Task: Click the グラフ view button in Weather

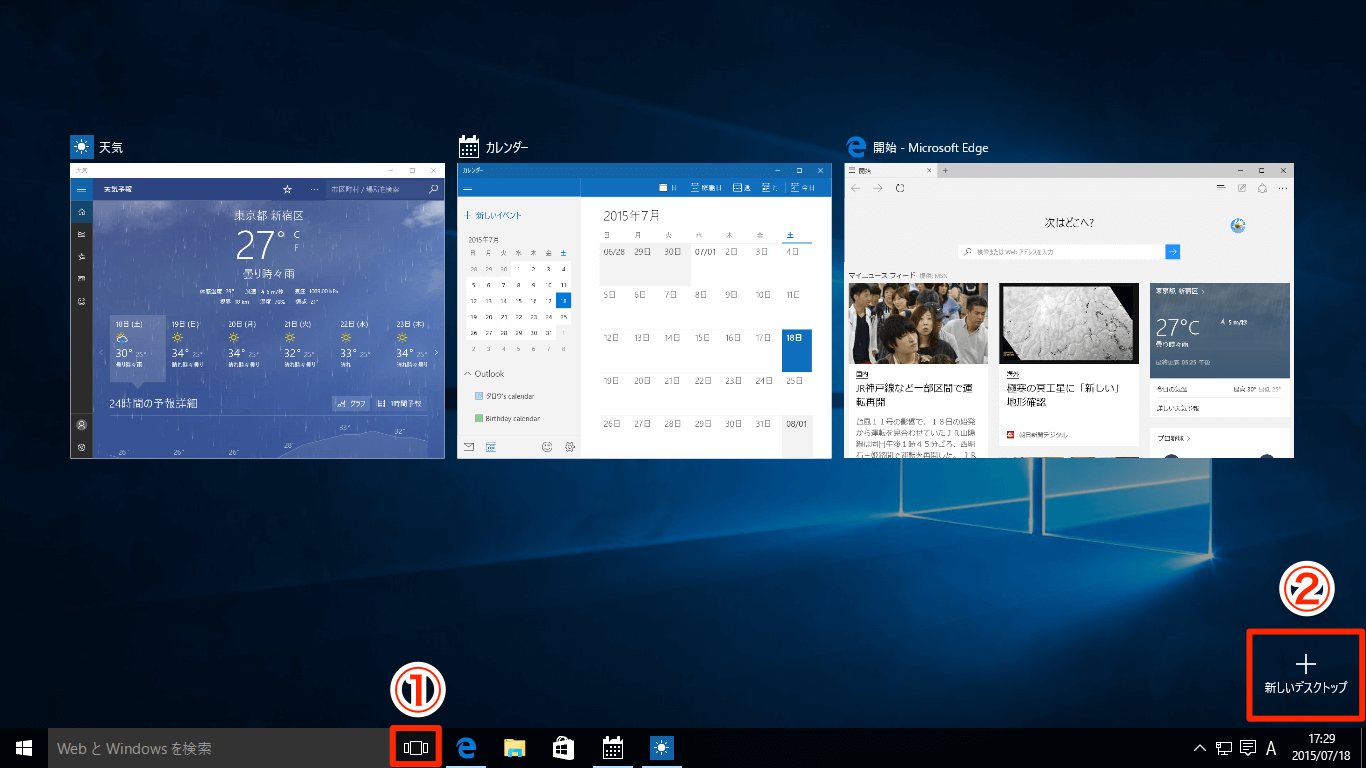Action: [352, 404]
